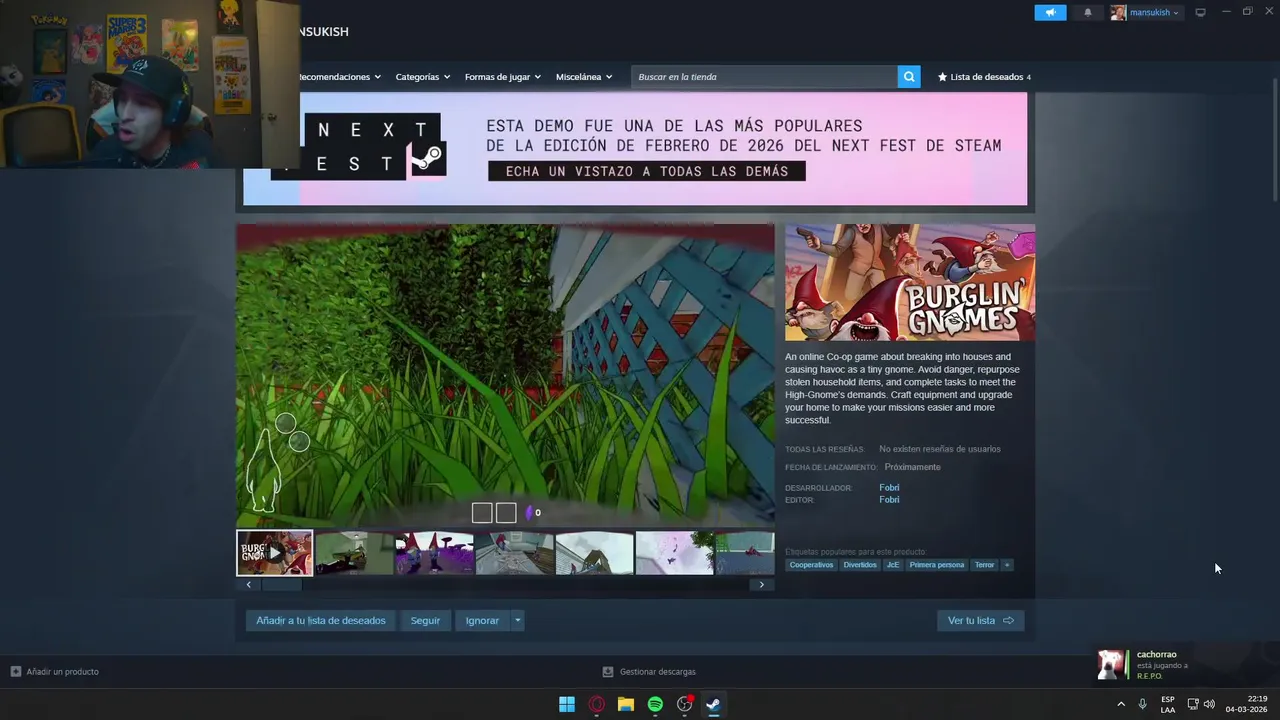Click the taskbar icon left of the Steam icon
Viewport: 1280px width, 720px height.
click(x=685, y=704)
